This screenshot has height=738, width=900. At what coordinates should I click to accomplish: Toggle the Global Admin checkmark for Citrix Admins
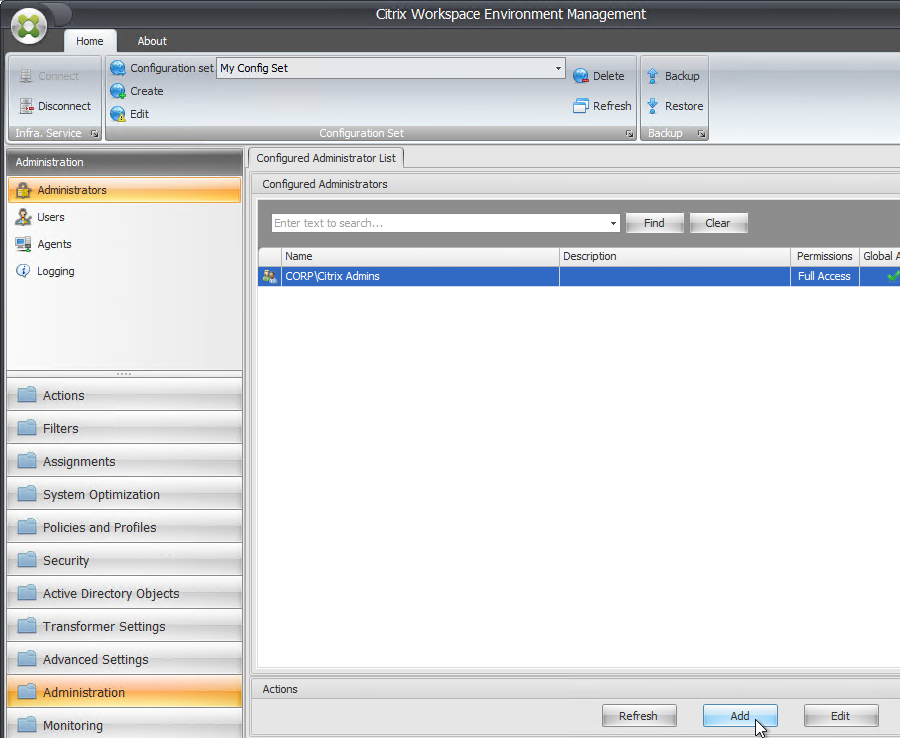(x=892, y=276)
